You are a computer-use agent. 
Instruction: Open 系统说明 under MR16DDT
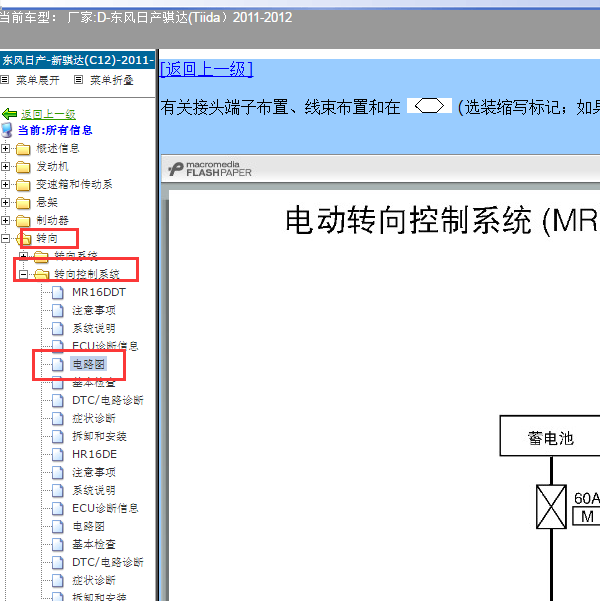94,328
